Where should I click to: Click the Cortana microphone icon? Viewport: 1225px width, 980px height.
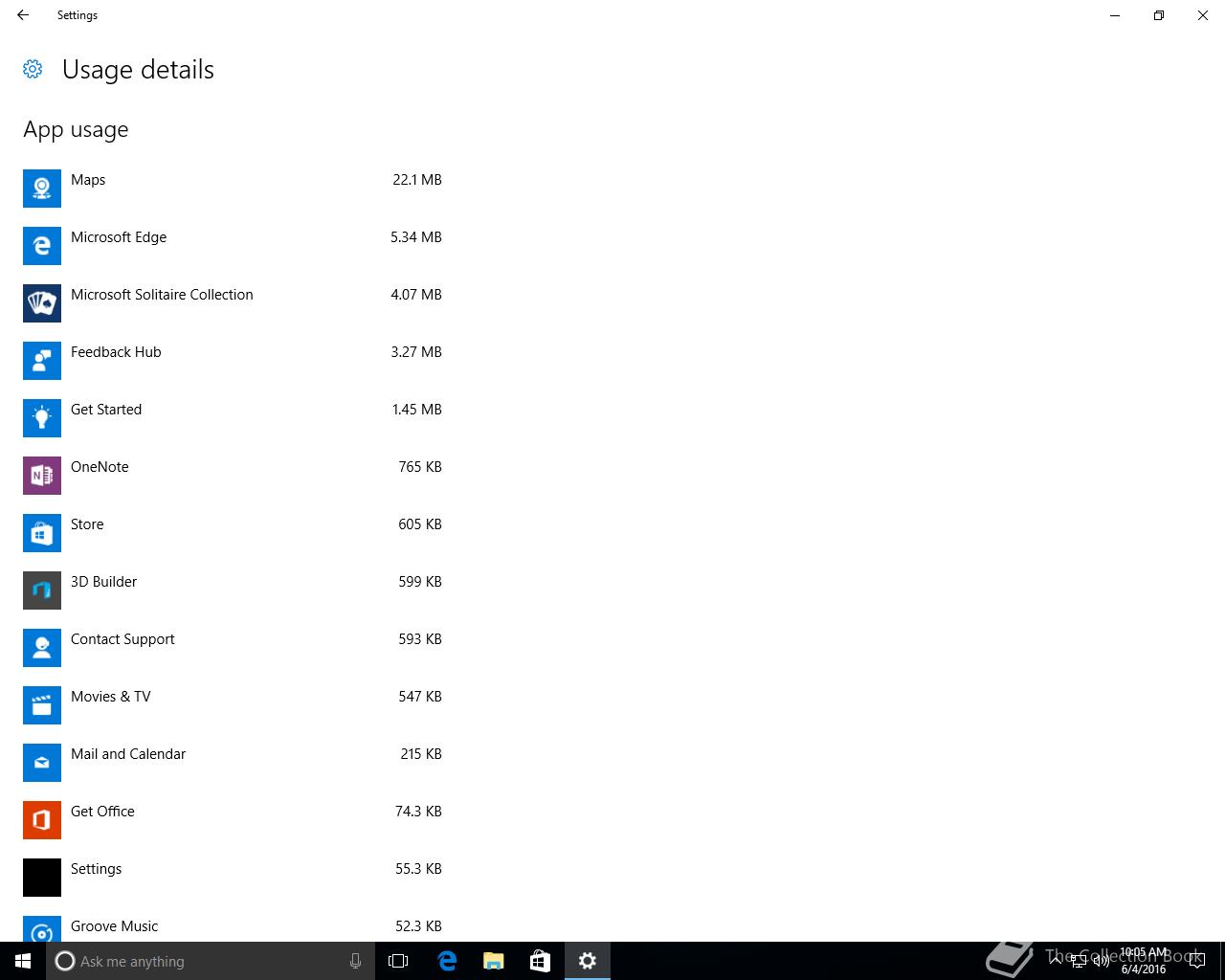click(x=355, y=961)
